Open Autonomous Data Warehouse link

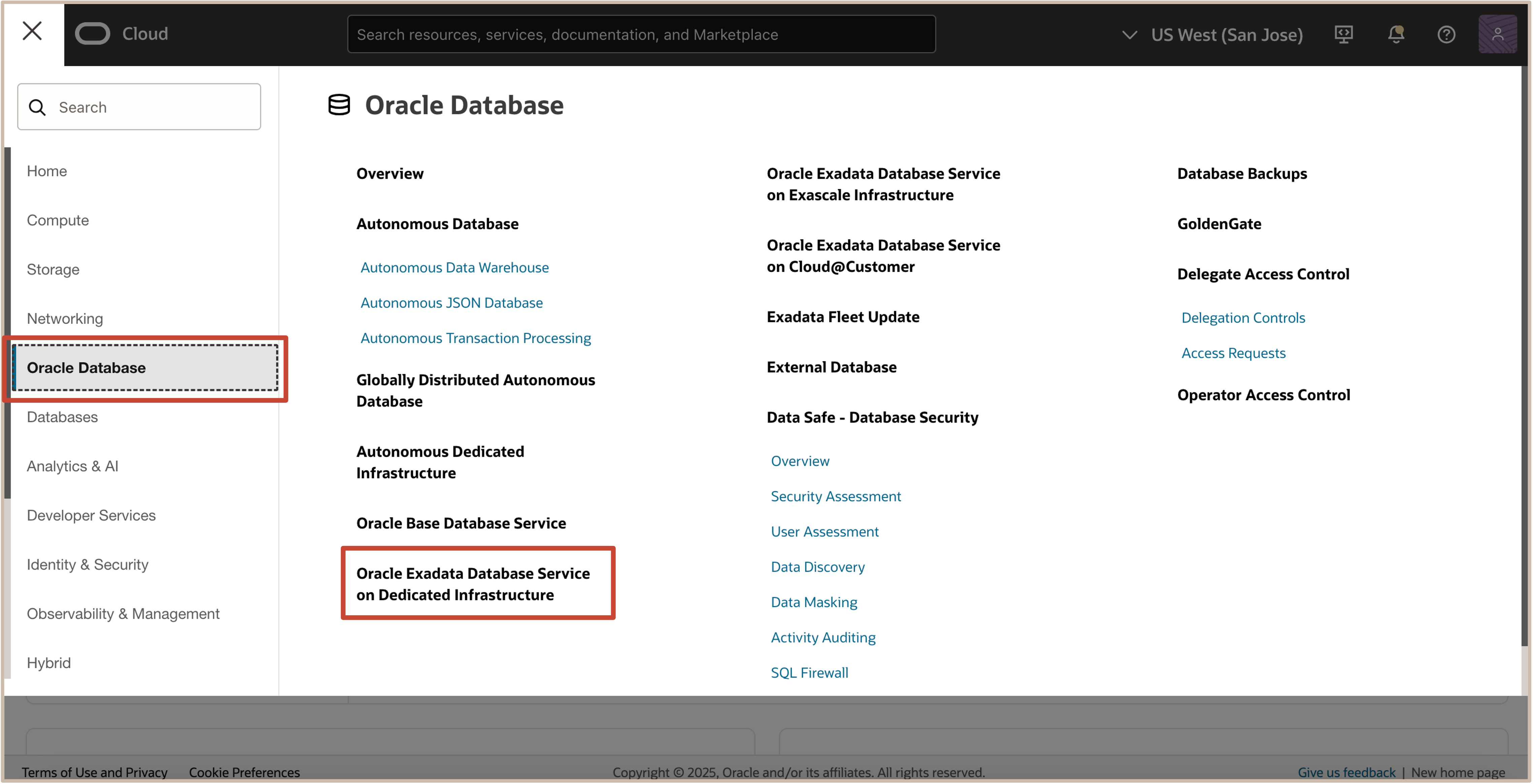coord(454,268)
